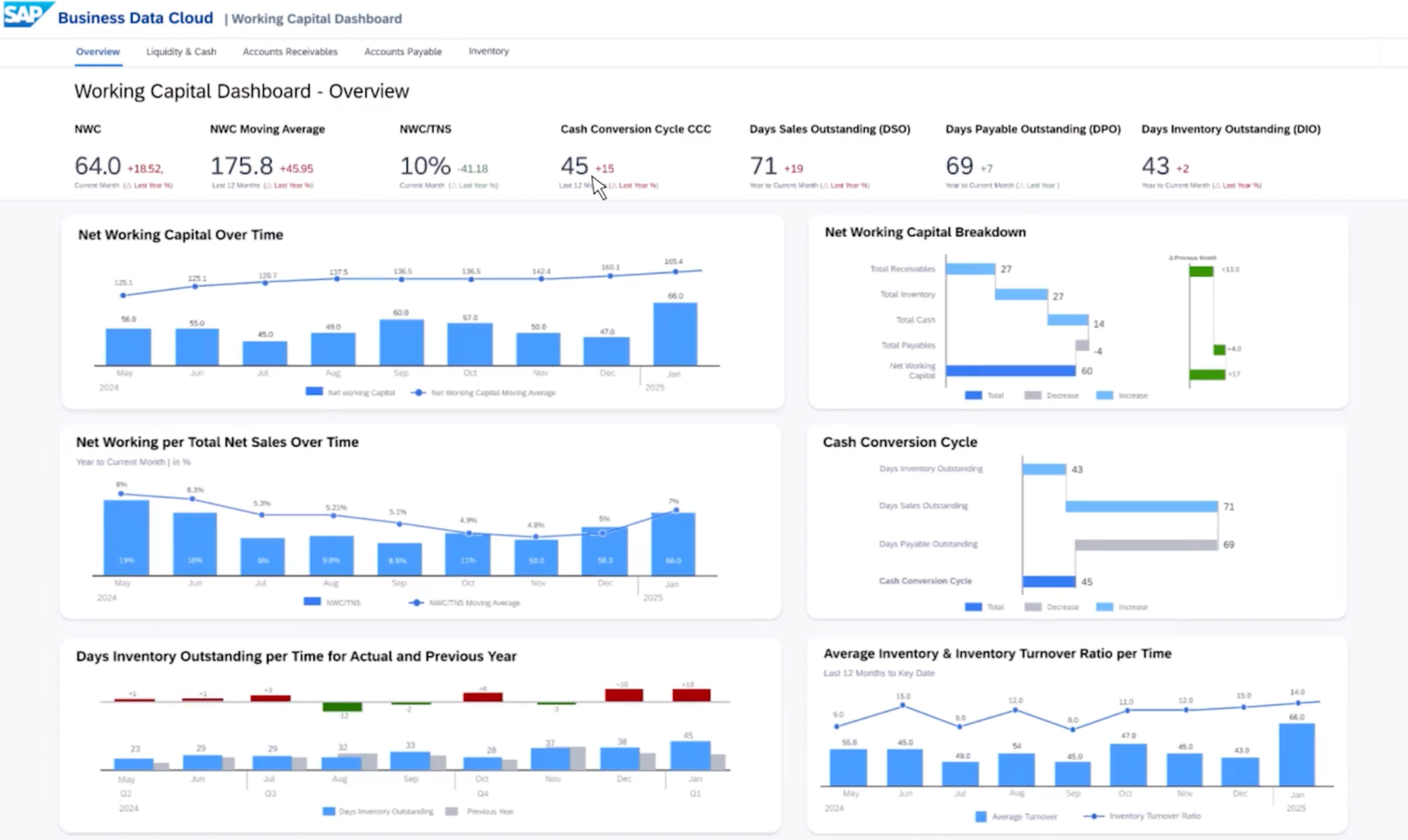Select Cash Conversion Cycle total bar 45

click(x=1049, y=581)
